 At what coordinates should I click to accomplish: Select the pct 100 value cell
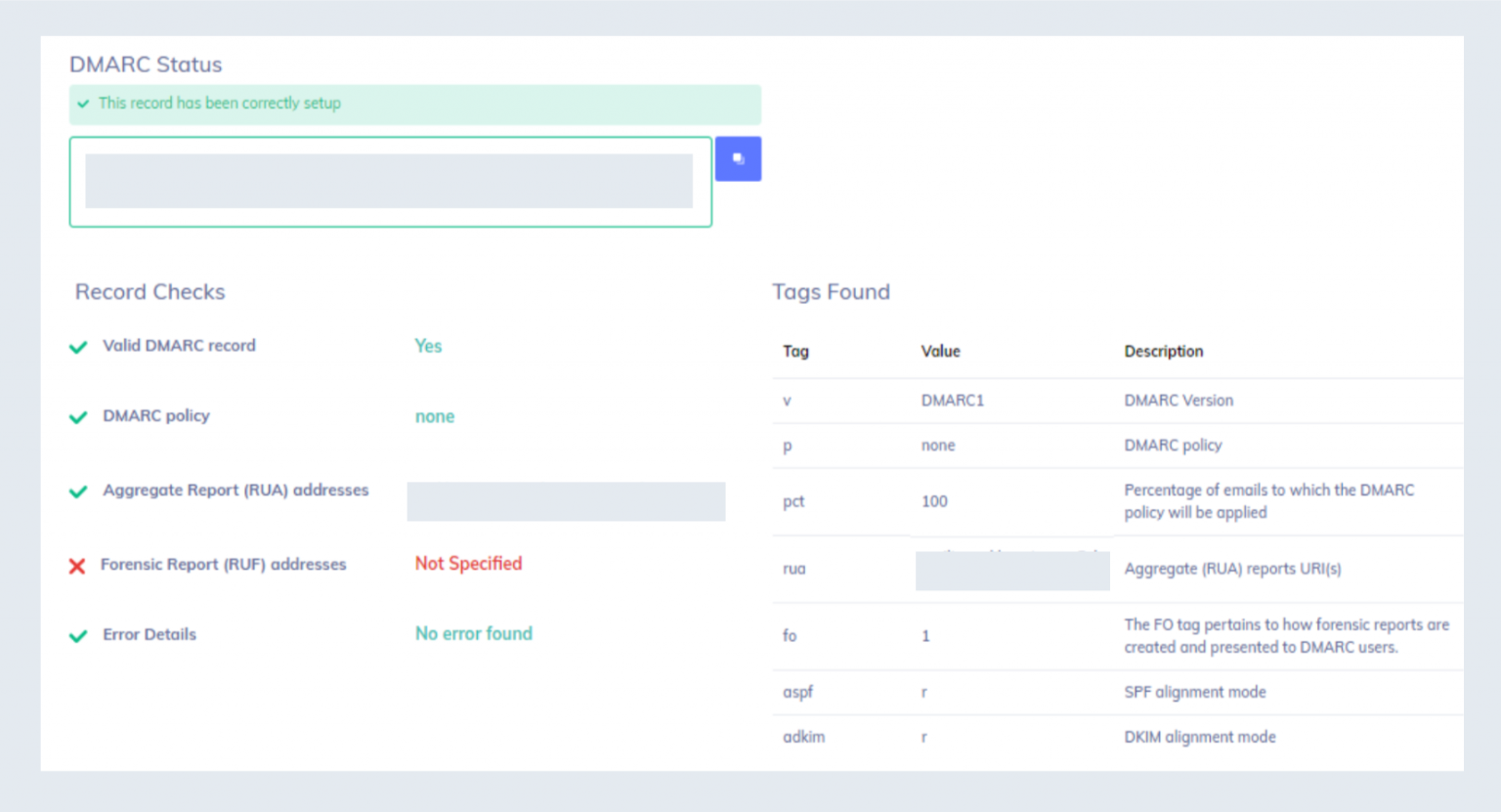pyautogui.click(x=934, y=501)
